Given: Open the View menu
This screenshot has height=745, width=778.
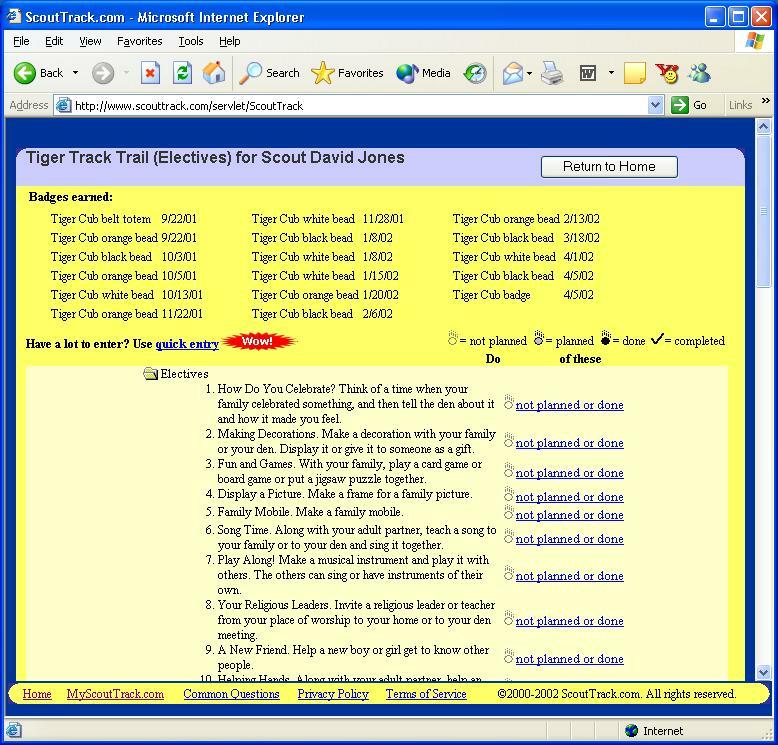Looking at the screenshot, I should pyautogui.click(x=90, y=41).
